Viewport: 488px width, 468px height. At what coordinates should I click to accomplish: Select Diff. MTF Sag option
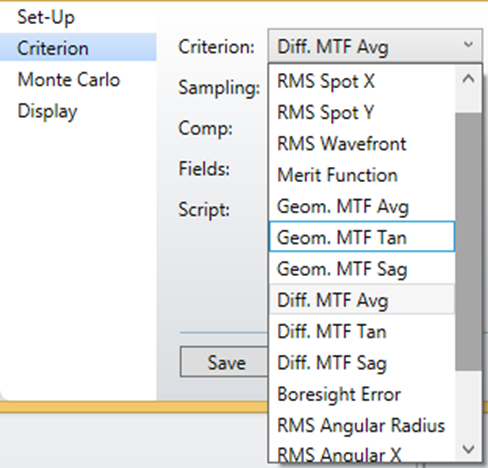coord(362,363)
